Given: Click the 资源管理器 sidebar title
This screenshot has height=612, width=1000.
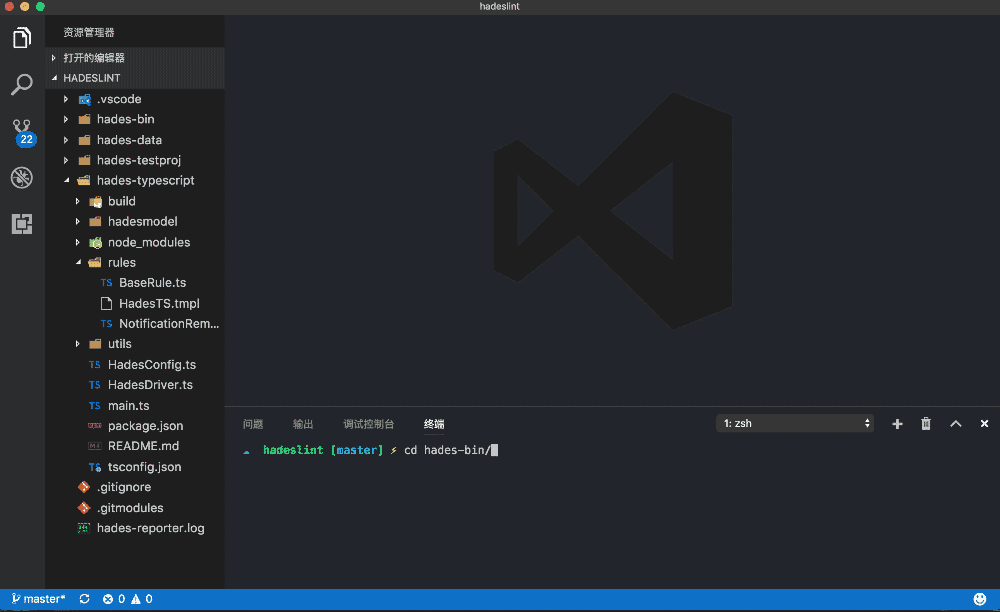Looking at the screenshot, I should coord(89,33).
